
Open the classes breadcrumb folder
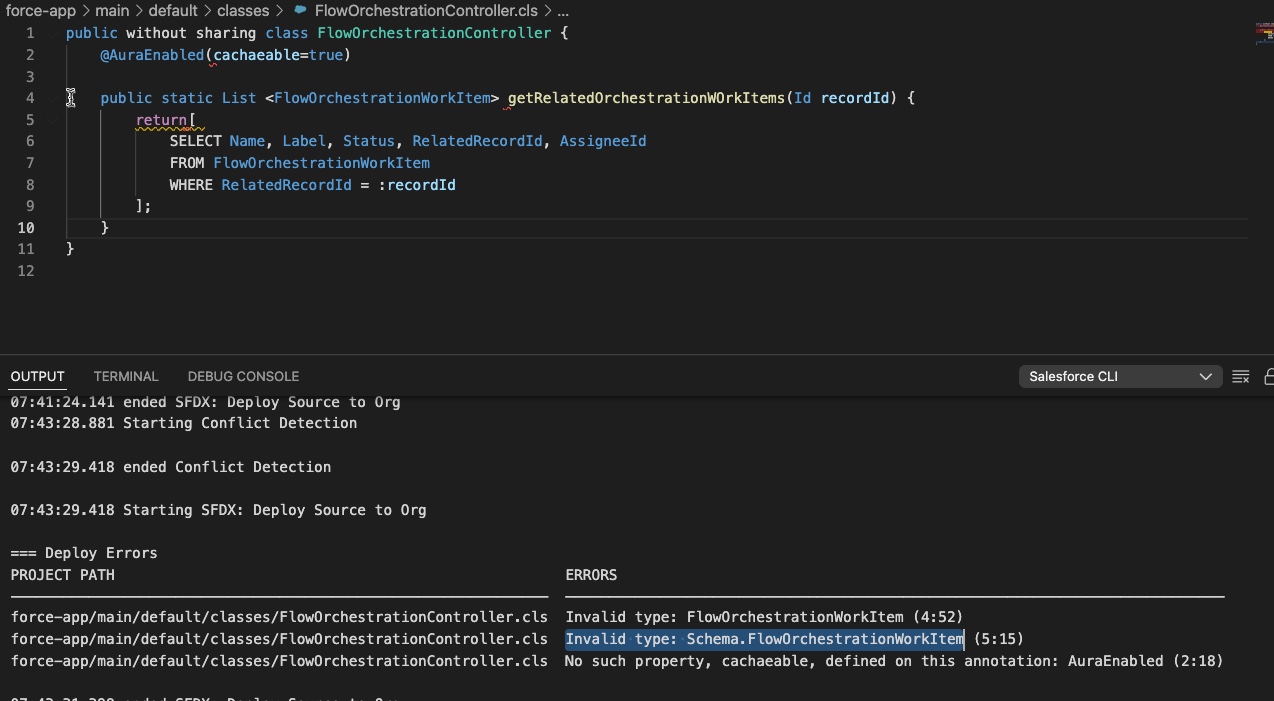tap(243, 11)
